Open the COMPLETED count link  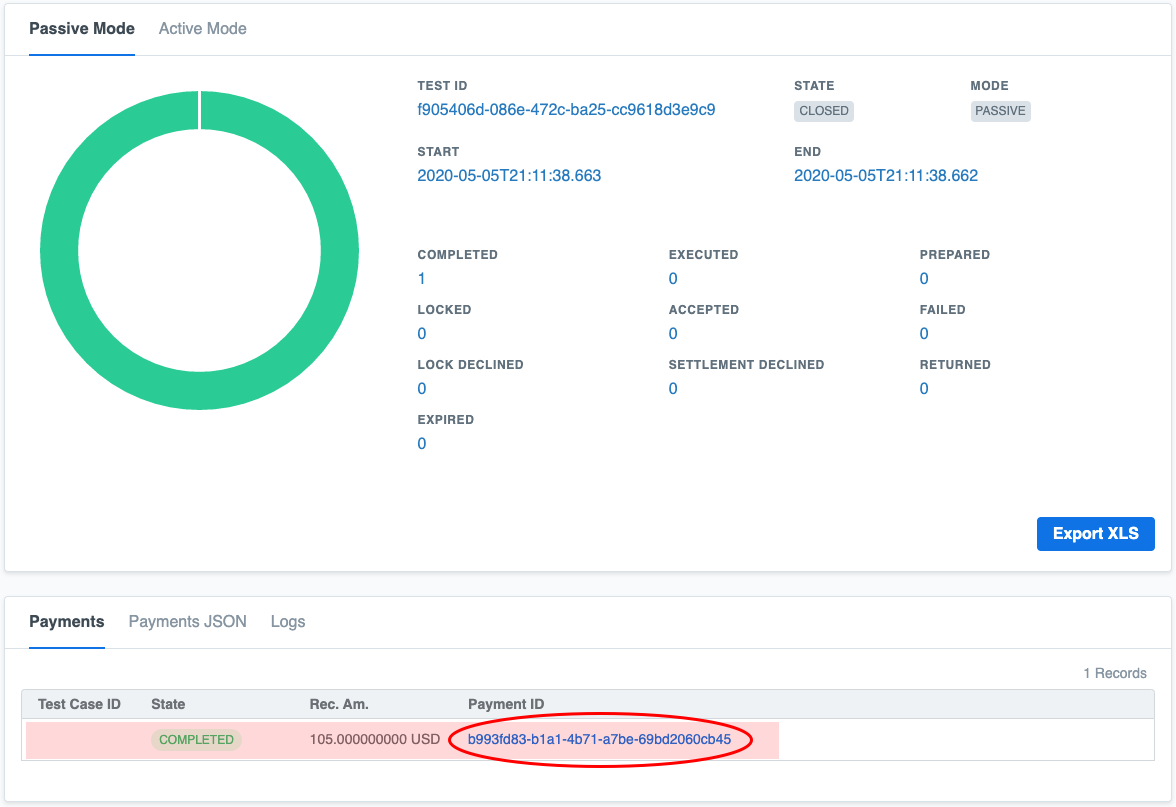421,278
